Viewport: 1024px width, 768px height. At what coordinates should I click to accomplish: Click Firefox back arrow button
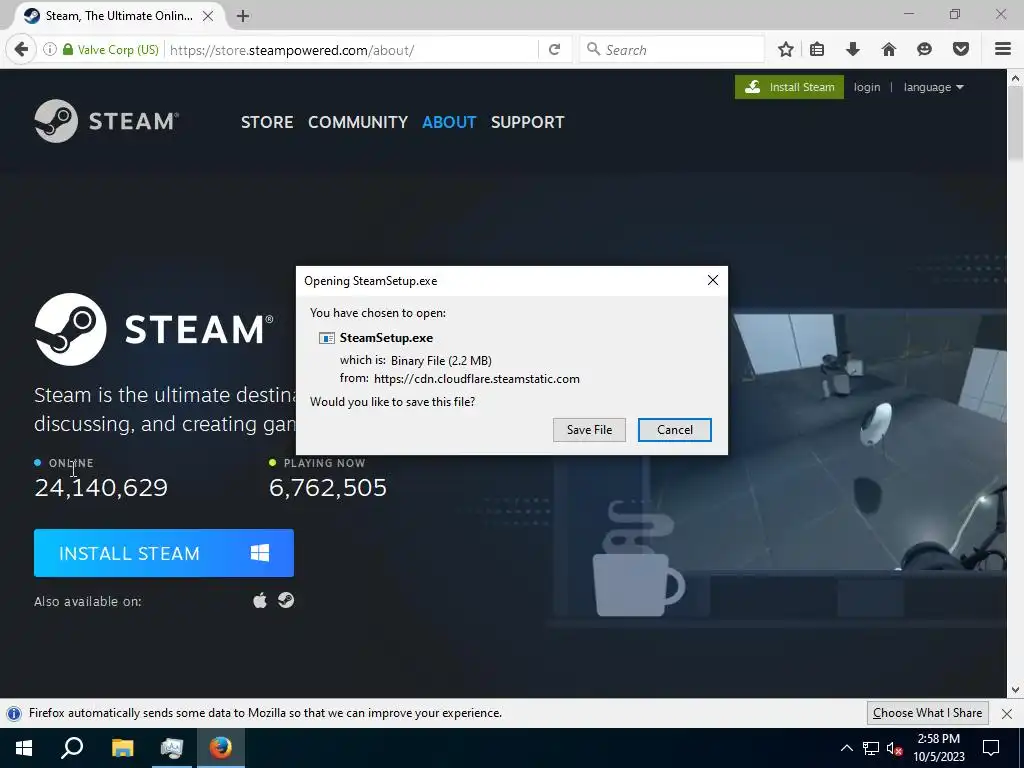click(x=21, y=50)
